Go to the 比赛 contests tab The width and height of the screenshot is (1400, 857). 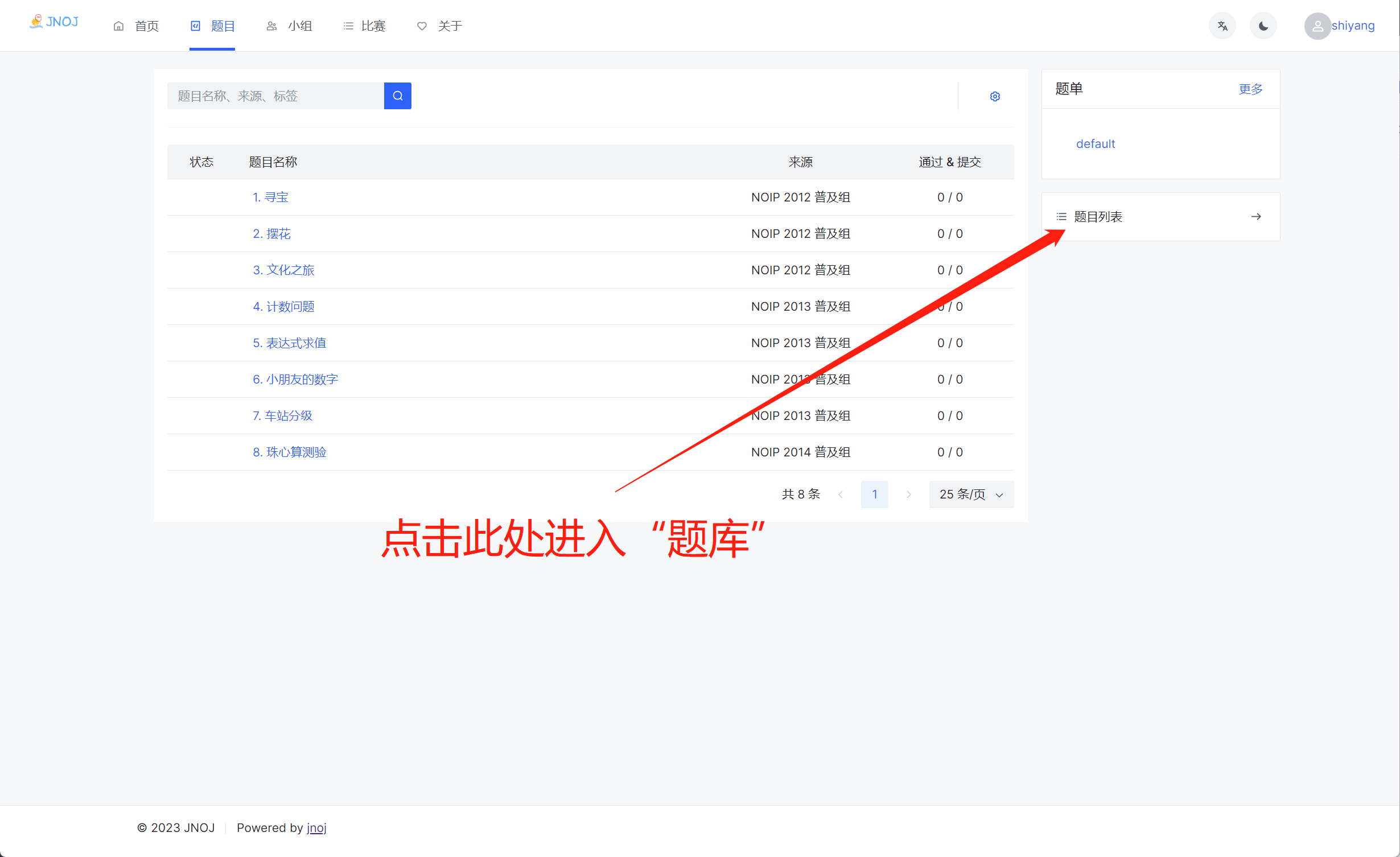coord(365,26)
